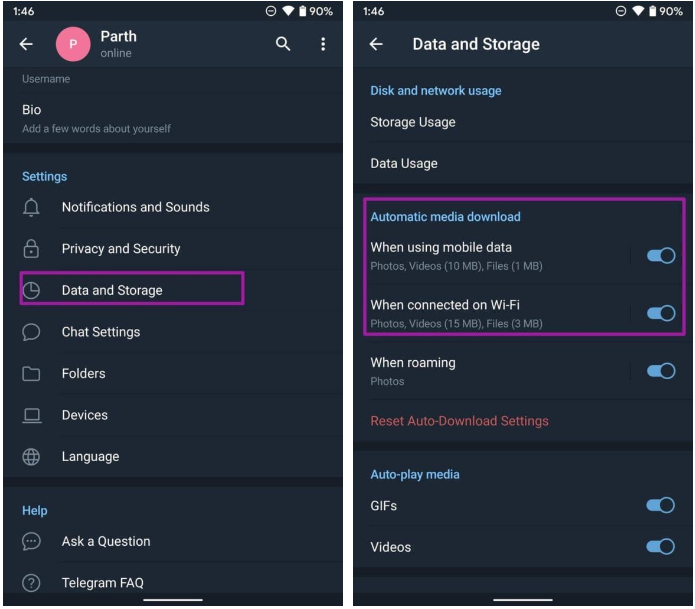
Task: Tap the back arrow in Data and Storage
Action: coord(376,44)
